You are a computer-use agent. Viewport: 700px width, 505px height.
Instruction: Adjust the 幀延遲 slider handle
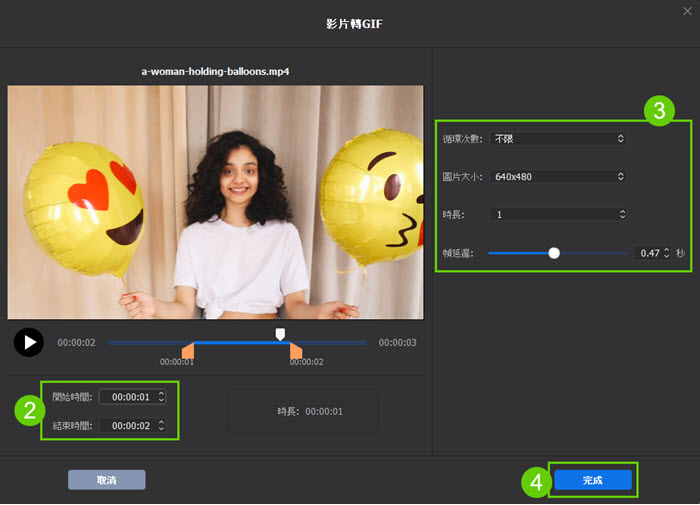[554, 253]
